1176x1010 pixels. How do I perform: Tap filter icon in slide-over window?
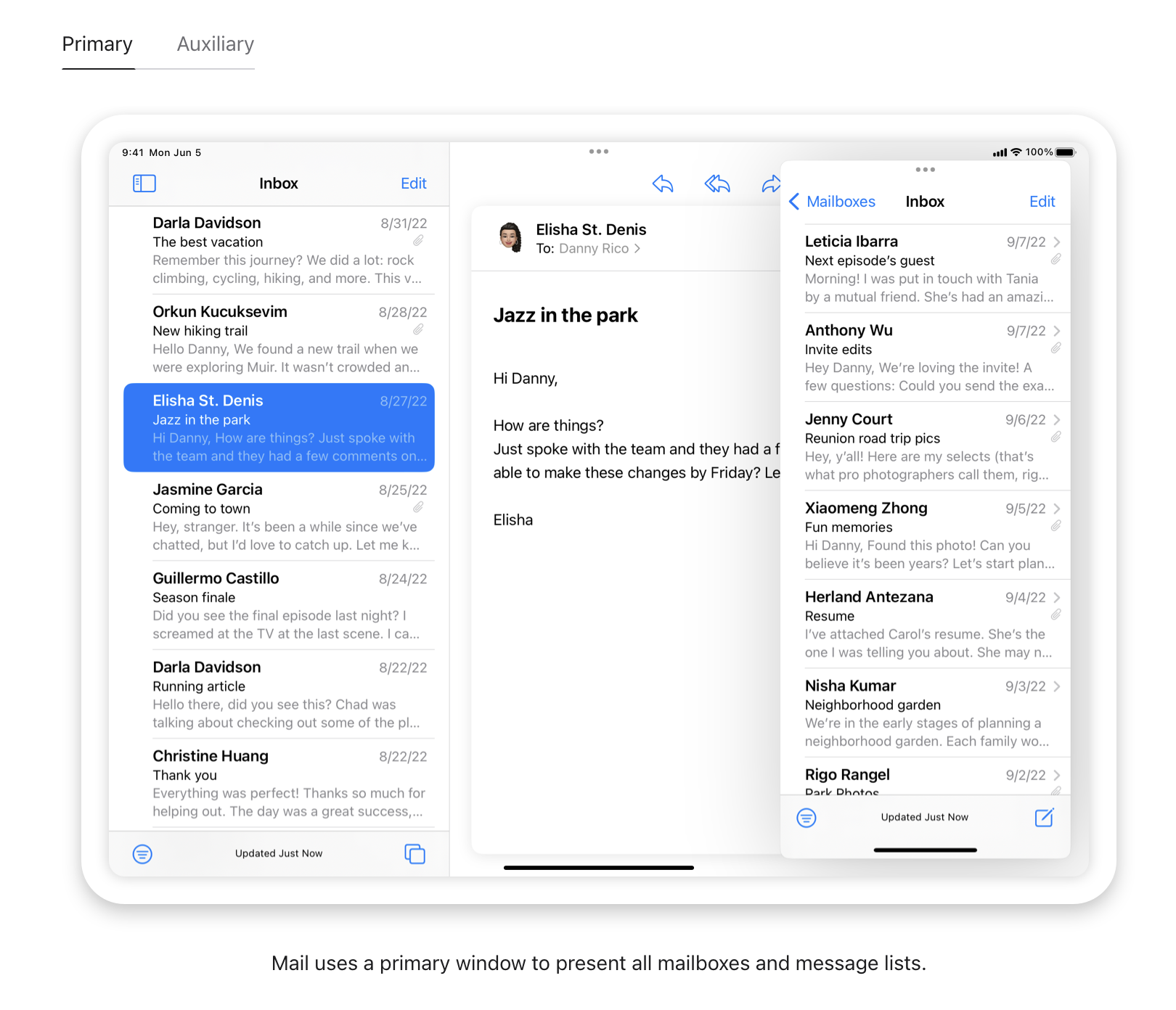(x=806, y=818)
